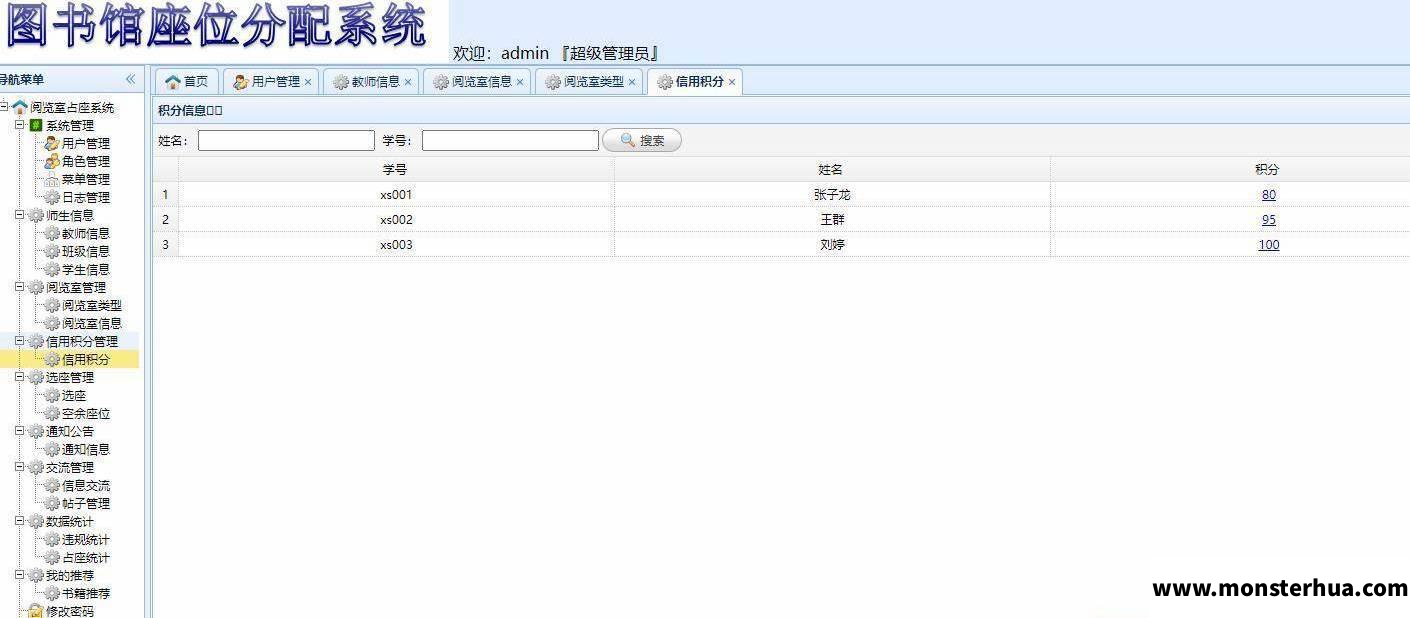Screen dimensions: 1410x618
Task: Click the gear icon on 阅览室类型 tab
Action: click(x=552, y=82)
